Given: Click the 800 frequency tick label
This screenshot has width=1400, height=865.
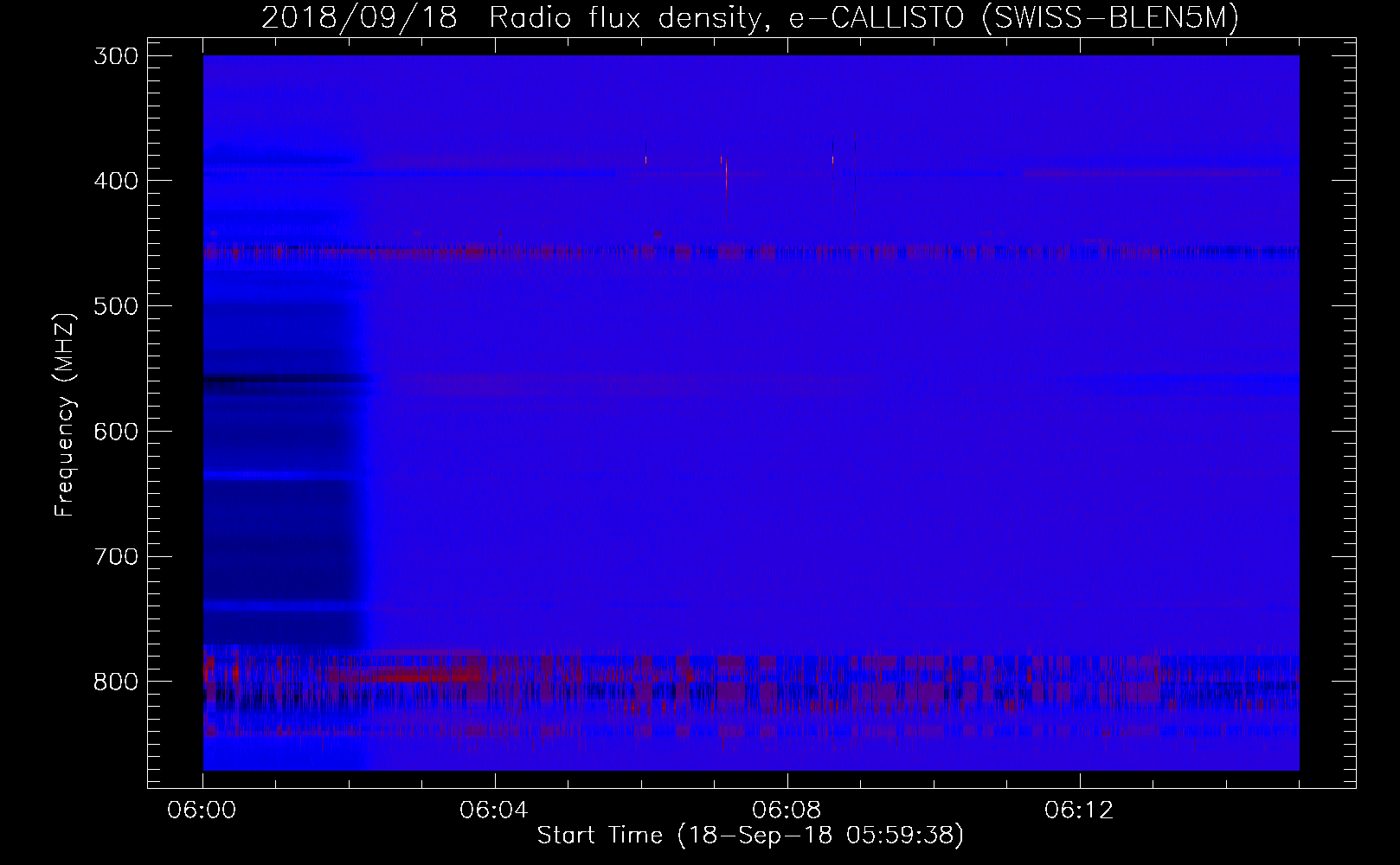Looking at the screenshot, I should click(114, 682).
